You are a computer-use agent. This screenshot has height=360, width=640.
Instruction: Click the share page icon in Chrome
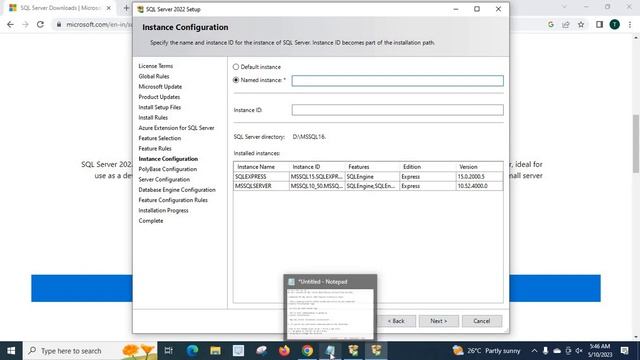pos(566,24)
